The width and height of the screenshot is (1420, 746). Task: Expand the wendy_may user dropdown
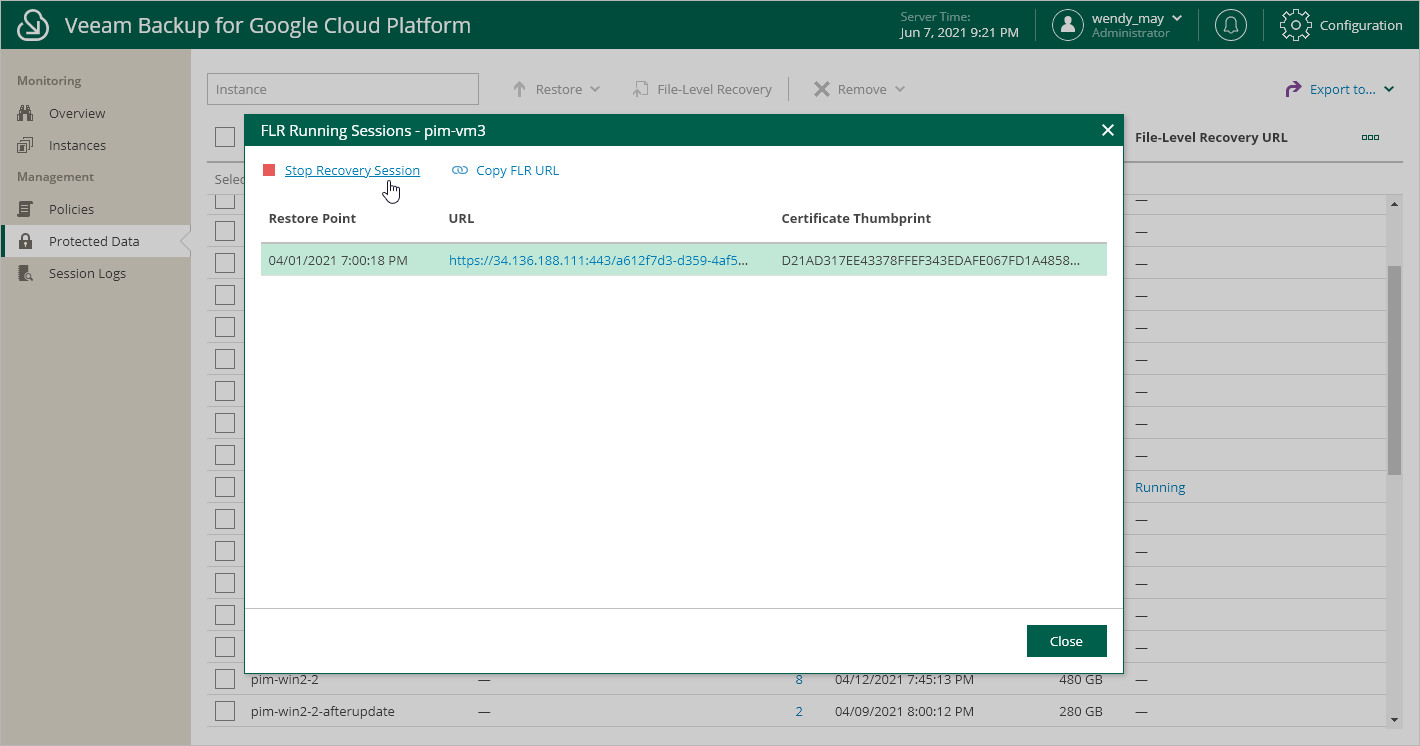click(x=1176, y=18)
